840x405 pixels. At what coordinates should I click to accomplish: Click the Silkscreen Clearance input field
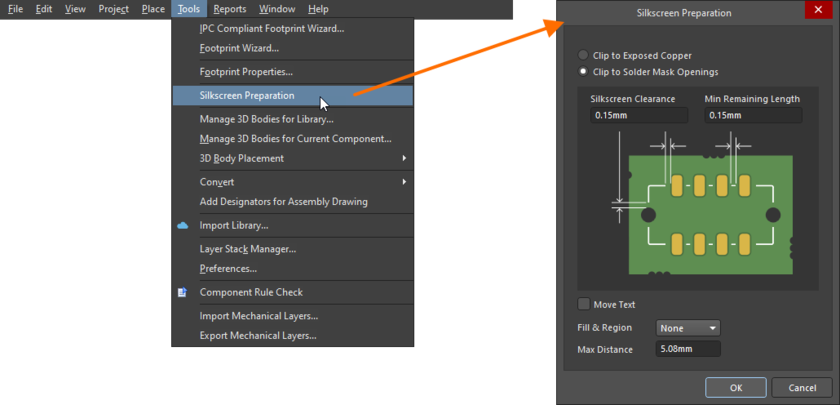638,115
